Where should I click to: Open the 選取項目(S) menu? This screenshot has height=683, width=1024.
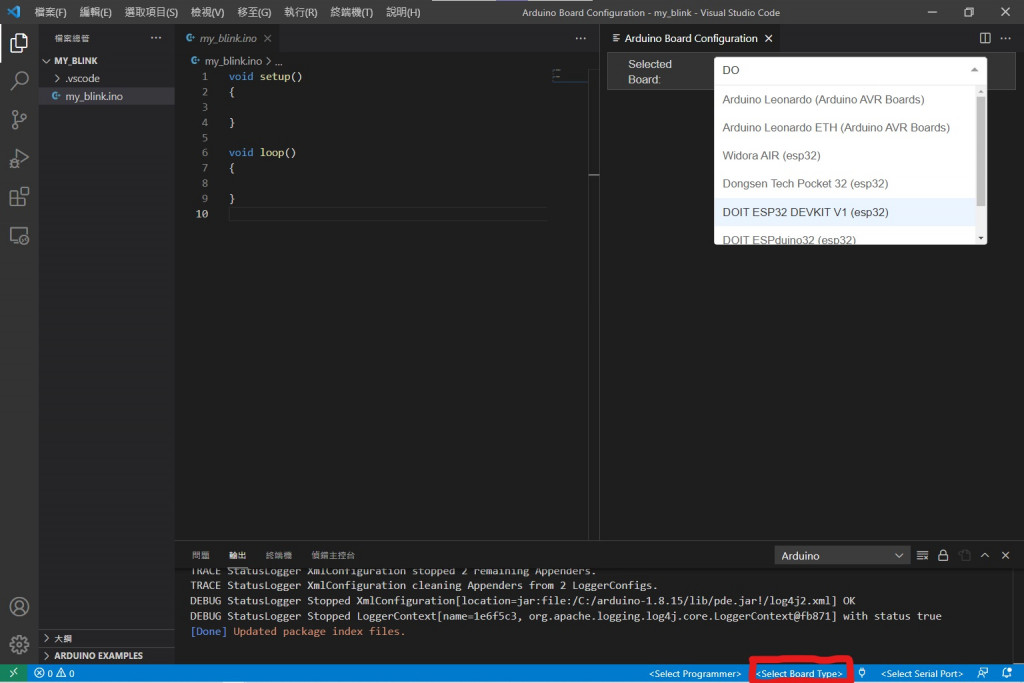point(151,12)
